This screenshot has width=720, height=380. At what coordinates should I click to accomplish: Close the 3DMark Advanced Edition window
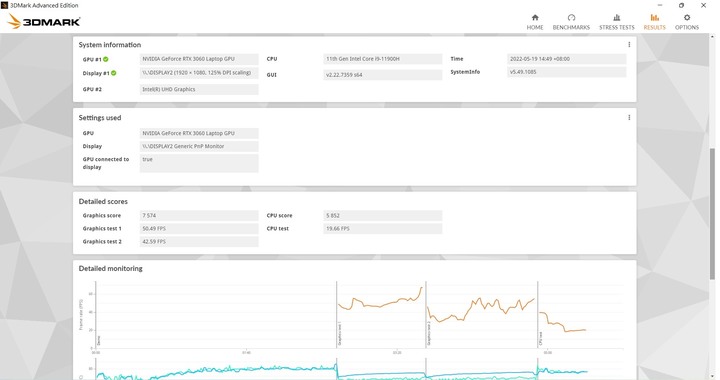(x=703, y=6)
